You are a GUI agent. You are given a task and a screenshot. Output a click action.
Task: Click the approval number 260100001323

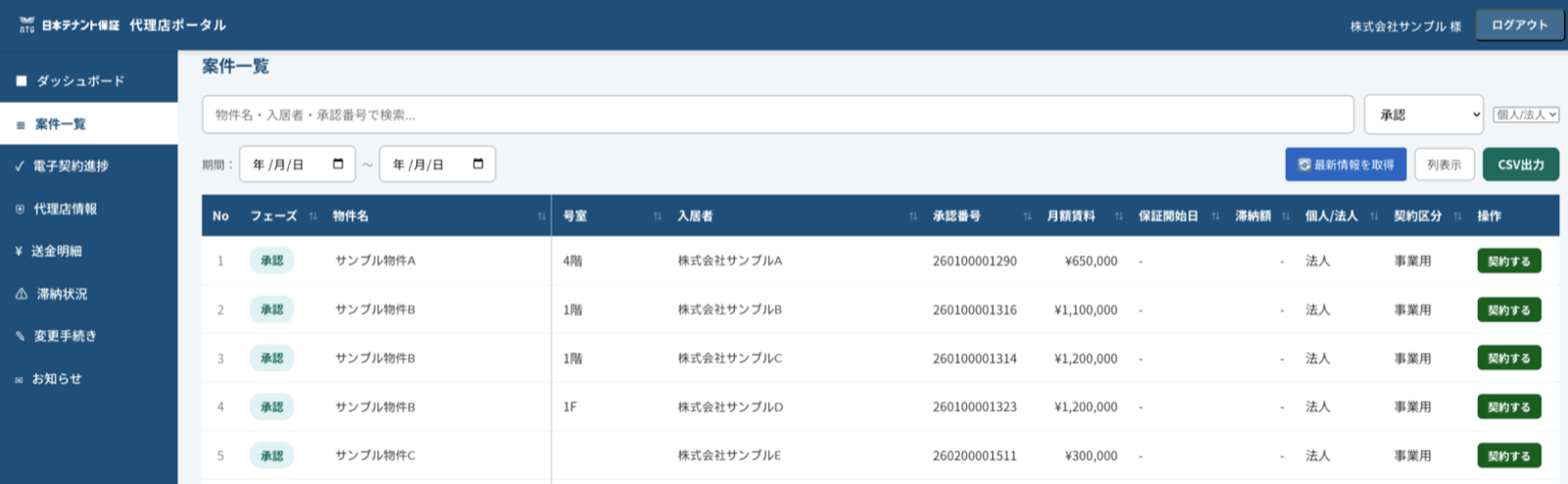974,407
